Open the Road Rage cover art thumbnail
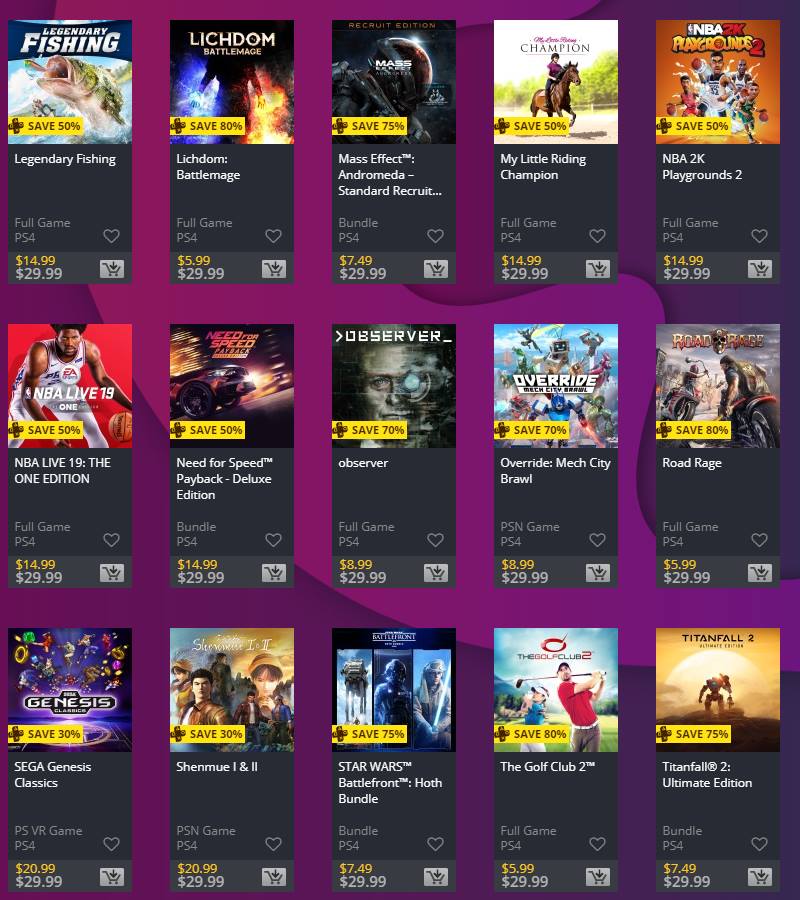Screen dimensions: 800x900 [718, 386]
